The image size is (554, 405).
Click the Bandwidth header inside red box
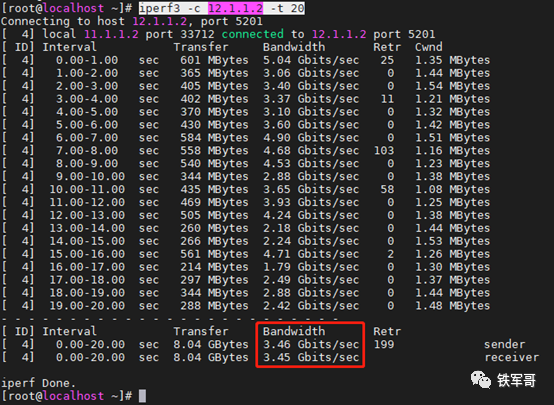tap(294, 331)
